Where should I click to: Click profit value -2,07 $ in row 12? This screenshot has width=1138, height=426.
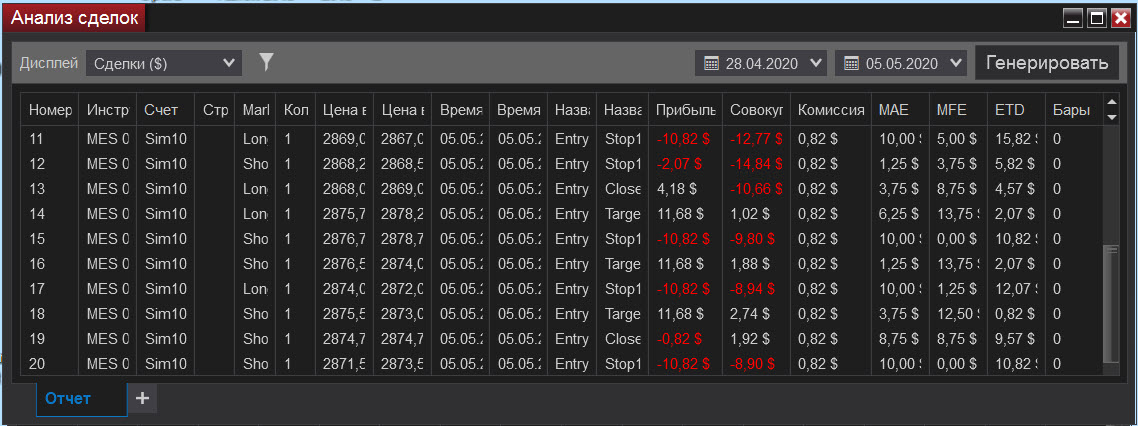679,163
